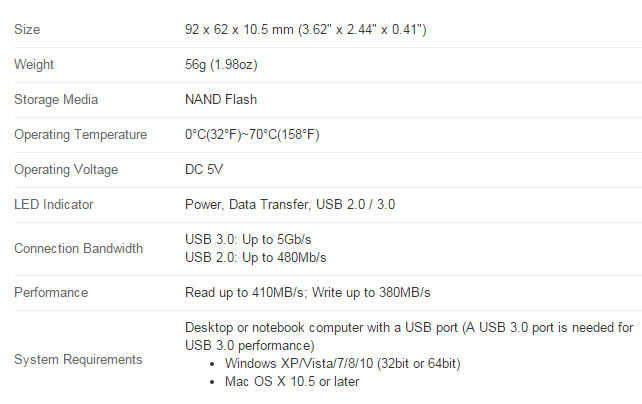Select the Performance label
The height and width of the screenshot is (404, 642).
click(x=51, y=292)
